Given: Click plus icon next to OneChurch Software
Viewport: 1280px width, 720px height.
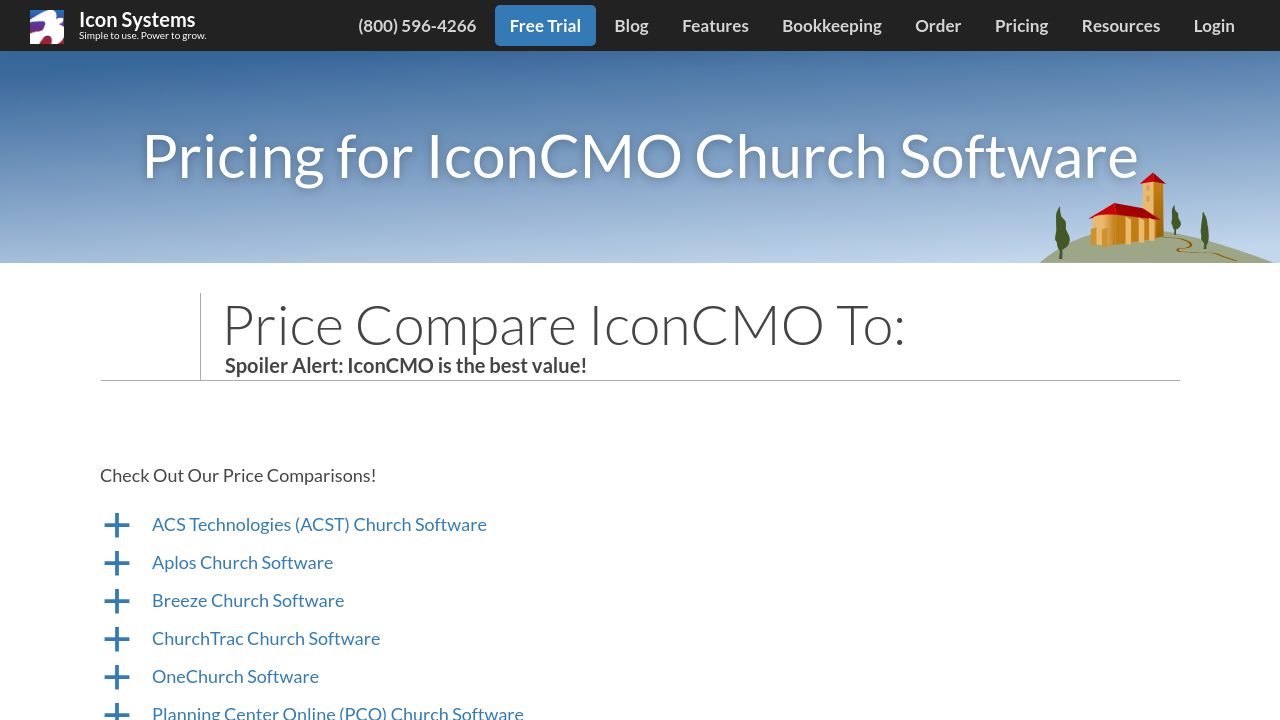Looking at the screenshot, I should [x=117, y=677].
